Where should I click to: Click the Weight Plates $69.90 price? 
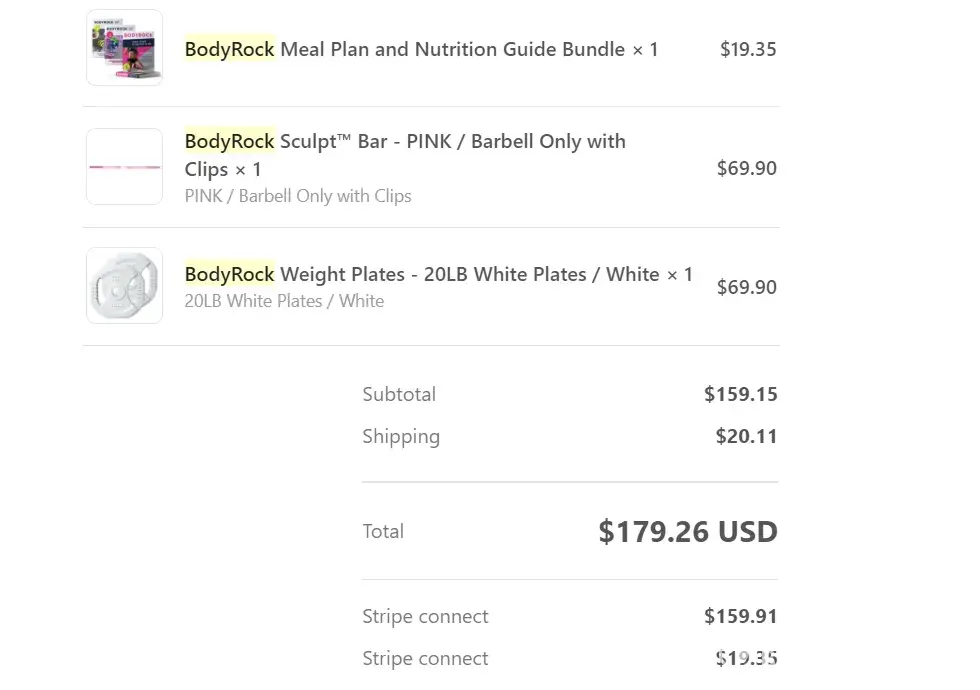[x=746, y=287]
